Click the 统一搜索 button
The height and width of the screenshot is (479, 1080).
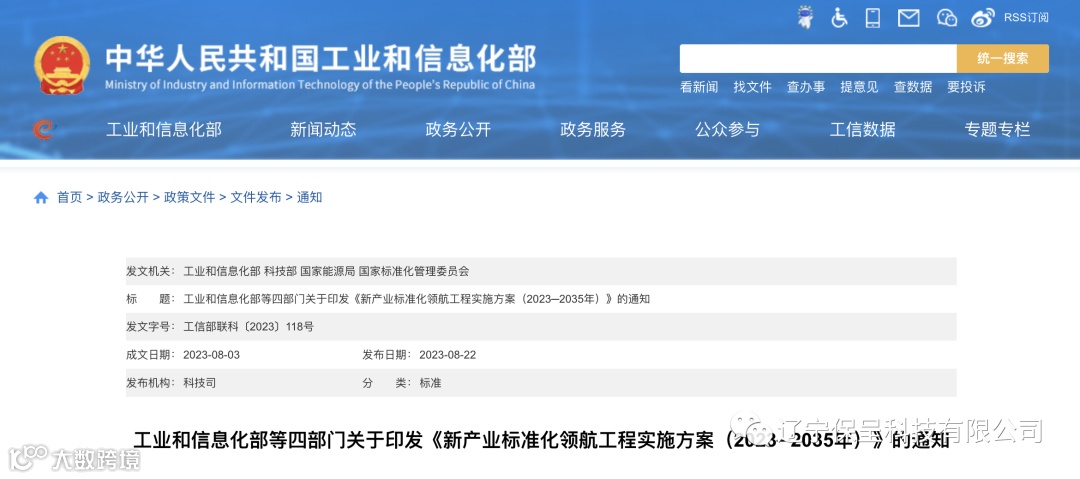click(1002, 59)
